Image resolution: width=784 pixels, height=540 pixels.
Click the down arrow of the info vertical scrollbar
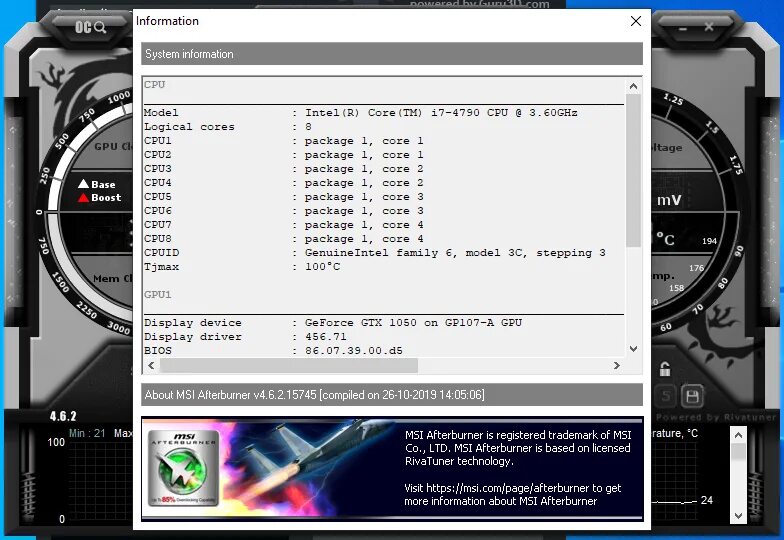pyautogui.click(x=633, y=348)
